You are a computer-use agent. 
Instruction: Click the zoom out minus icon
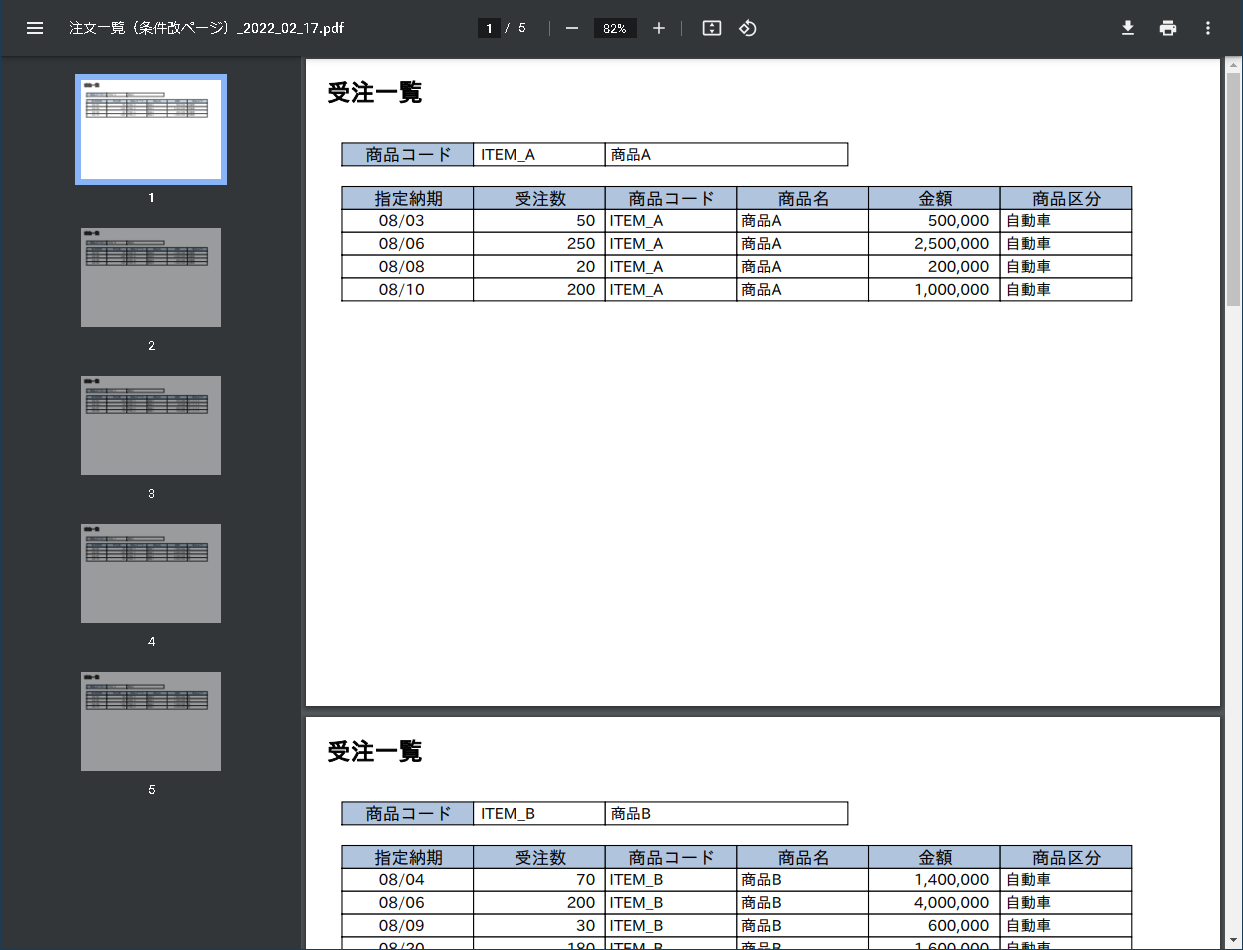[572, 28]
